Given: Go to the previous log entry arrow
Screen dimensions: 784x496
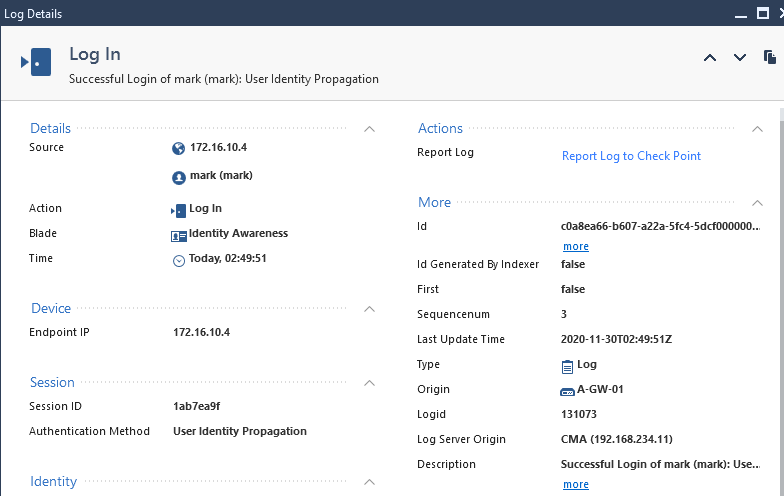Looking at the screenshot, I should pyautogui.click(x=710, y=58).
